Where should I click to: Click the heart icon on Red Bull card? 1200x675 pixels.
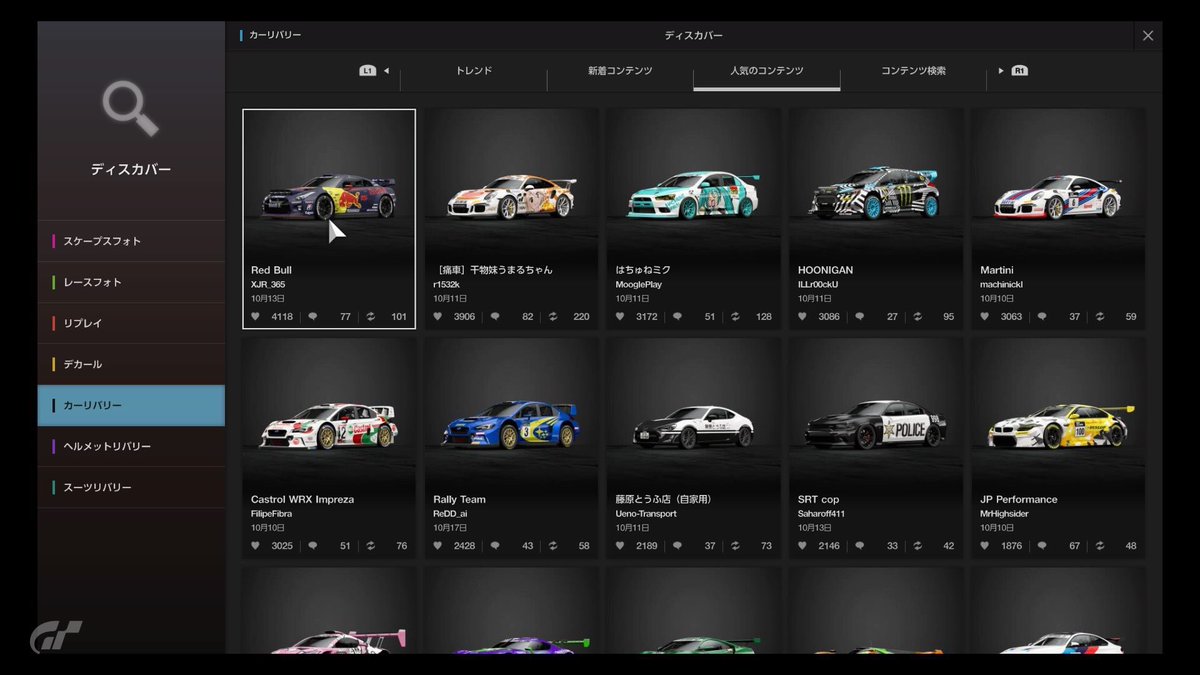(255, 317)
